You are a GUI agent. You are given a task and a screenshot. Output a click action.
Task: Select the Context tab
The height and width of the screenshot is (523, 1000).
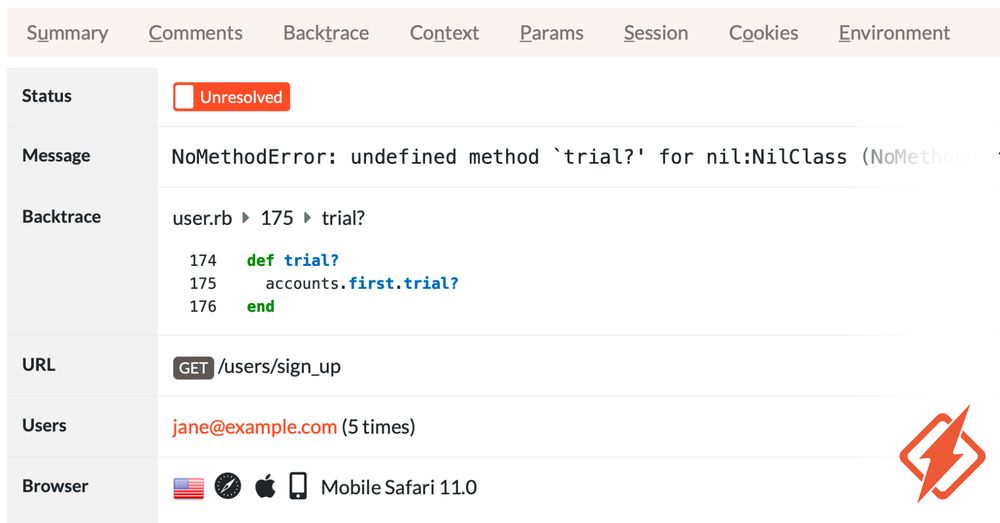point(444,33)
